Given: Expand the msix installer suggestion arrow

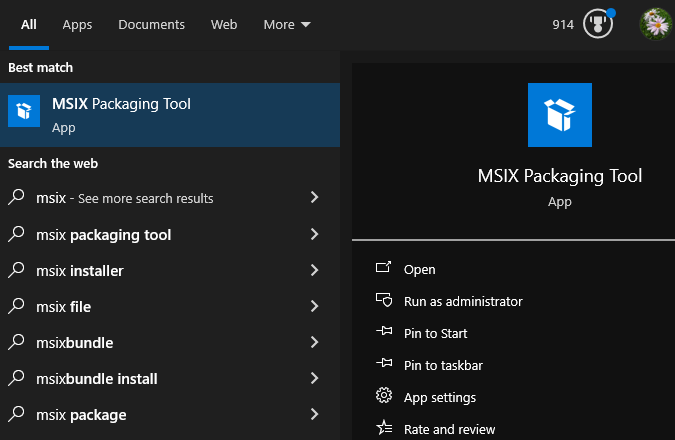Looking at the screenshot, I should pyautogui.click(x=314, y=270).
